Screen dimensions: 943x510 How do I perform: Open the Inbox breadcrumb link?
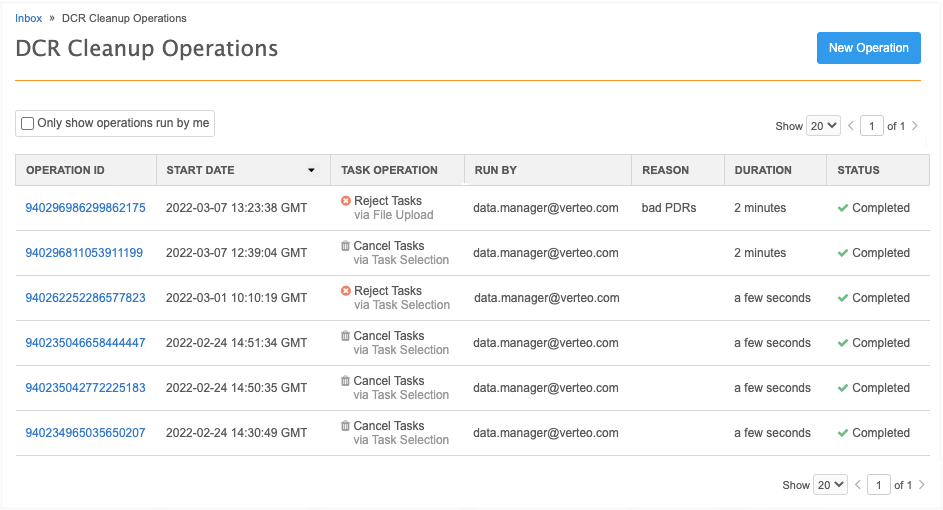pos(28,18)
